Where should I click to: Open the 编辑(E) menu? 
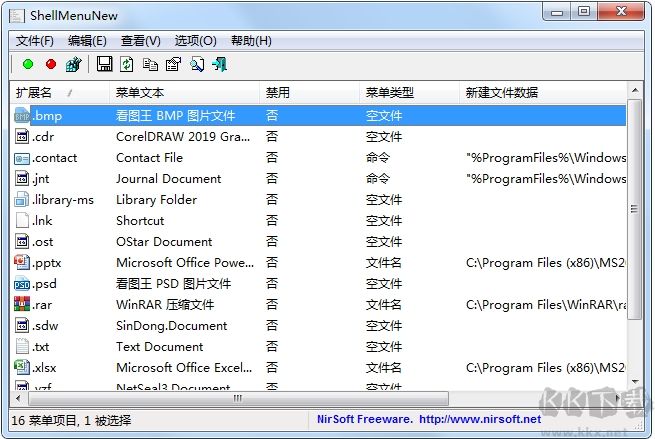[87, 41]
